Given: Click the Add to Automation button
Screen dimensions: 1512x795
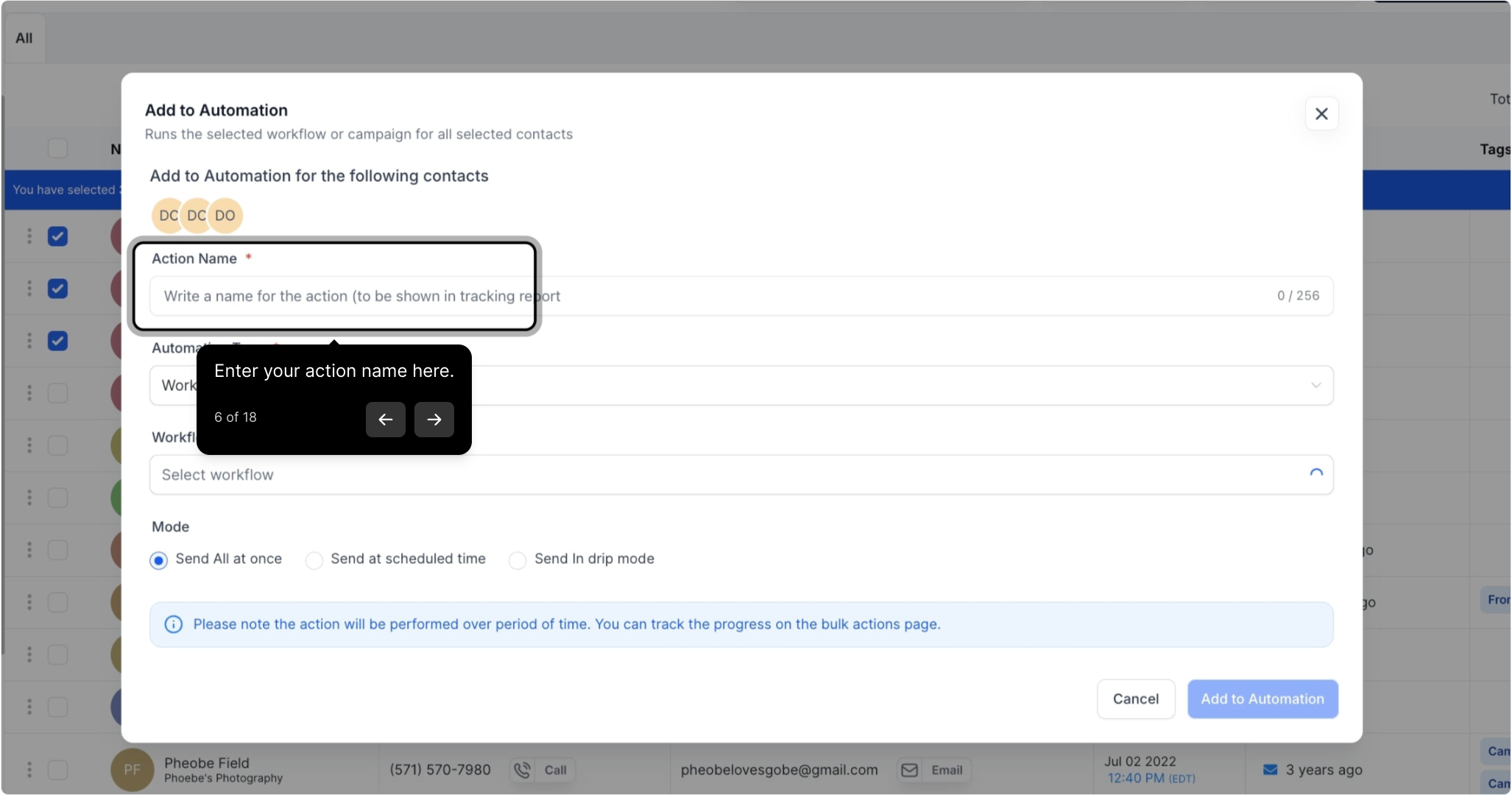Looking at the screenshot, I should [x=1262, y=699].
